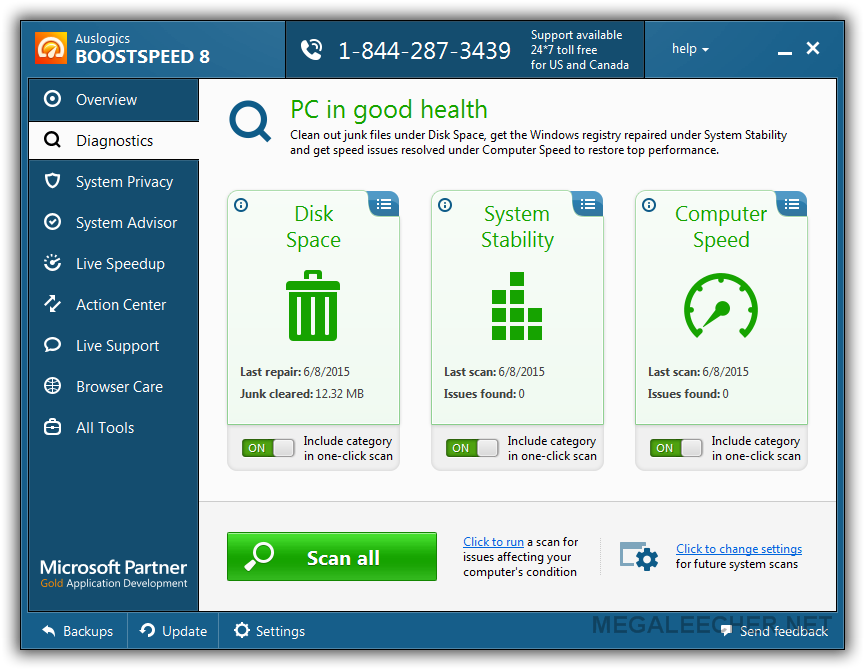Close the BoostSpeed window
Screen dimensions: 865x670
tap(813, 48)
